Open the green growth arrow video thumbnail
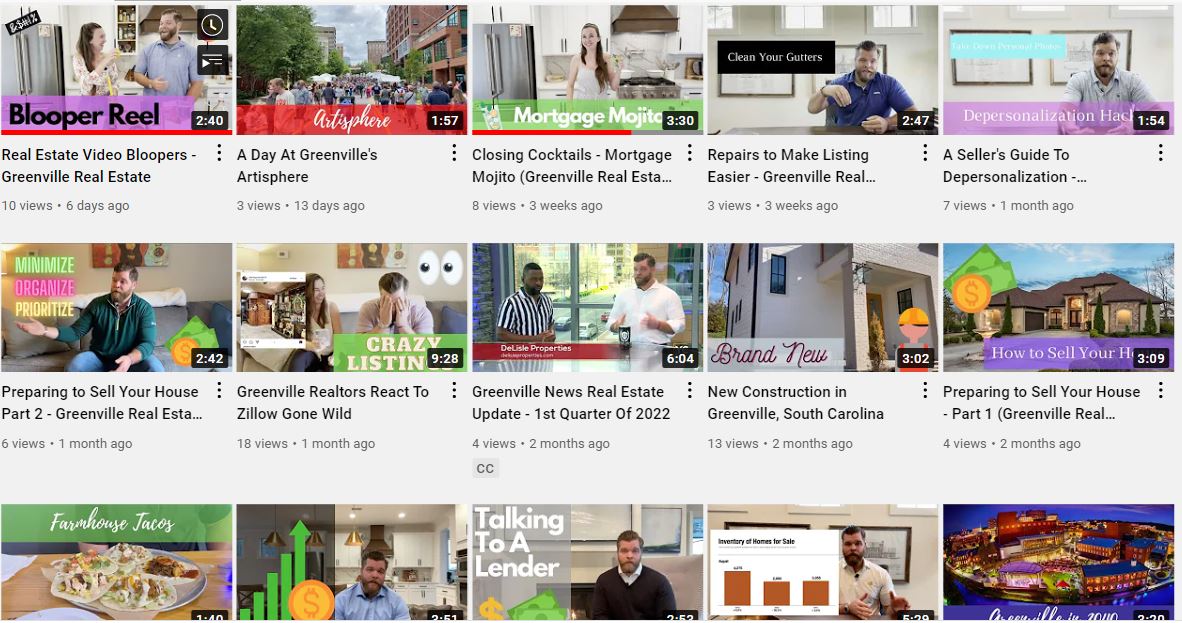Viewport: 1182px width, 623px height. 351,563
